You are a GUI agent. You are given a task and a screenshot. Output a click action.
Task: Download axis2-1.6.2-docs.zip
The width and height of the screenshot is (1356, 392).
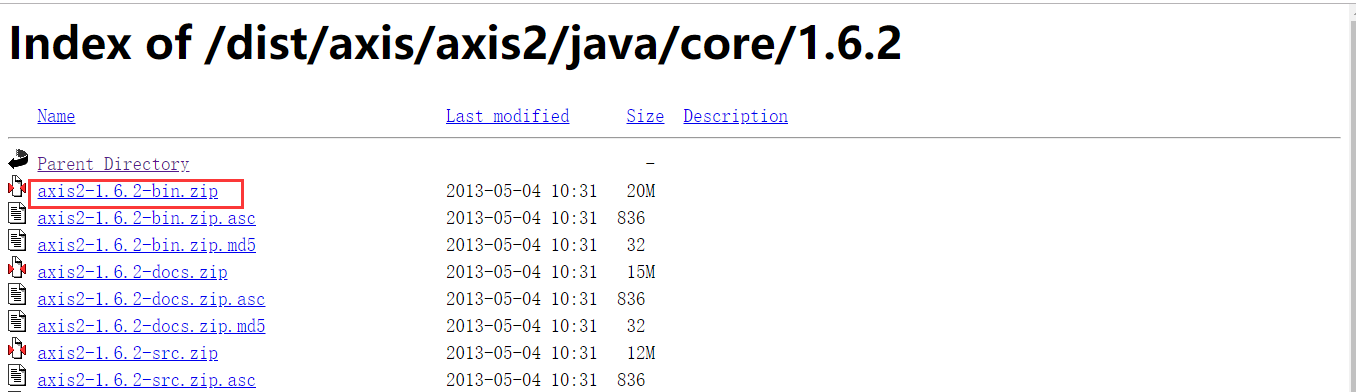pos(132,272)
